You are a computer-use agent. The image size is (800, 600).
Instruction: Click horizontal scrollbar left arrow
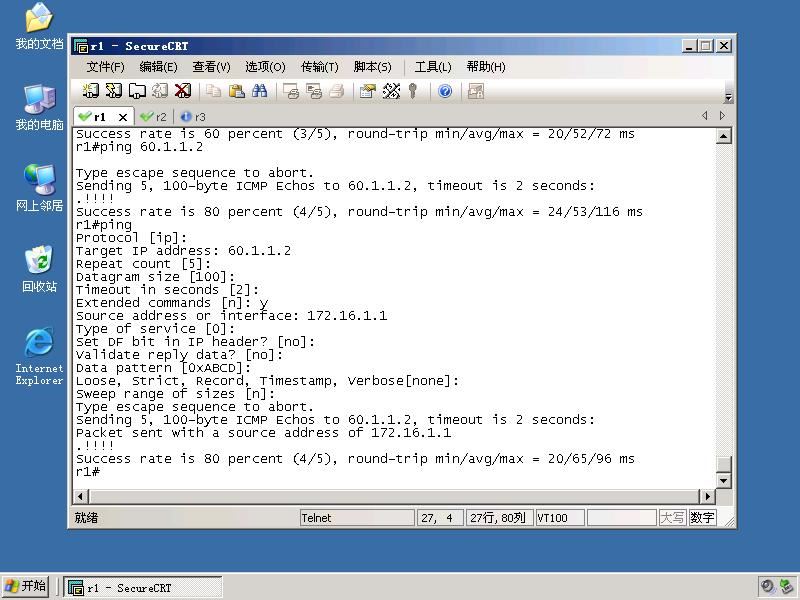coord(81,496)
